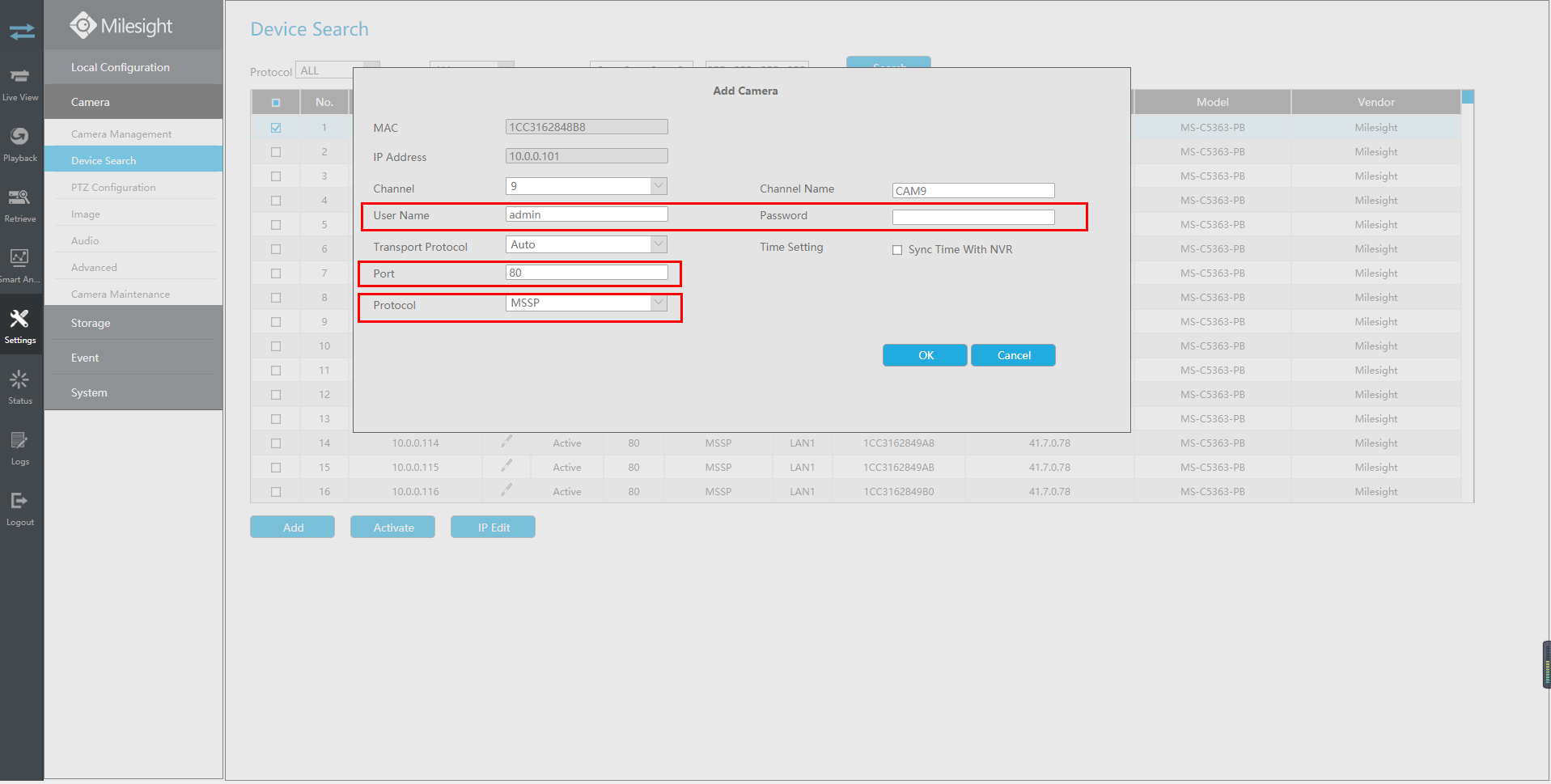Open the Retrieve icon in sidebar
The width and height of the screenshot is (1551, 784).
pyautogui.click(x=20, y=206)
